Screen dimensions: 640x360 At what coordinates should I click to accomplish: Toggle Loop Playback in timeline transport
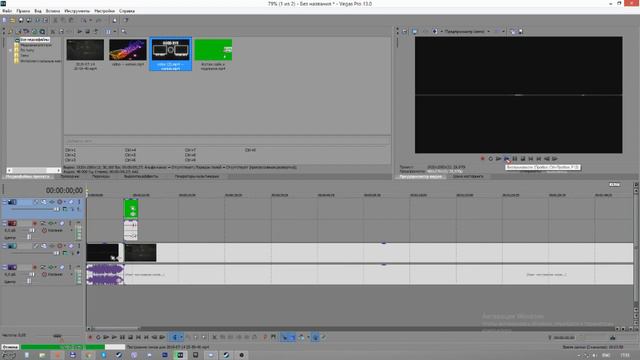pos(98,337)
